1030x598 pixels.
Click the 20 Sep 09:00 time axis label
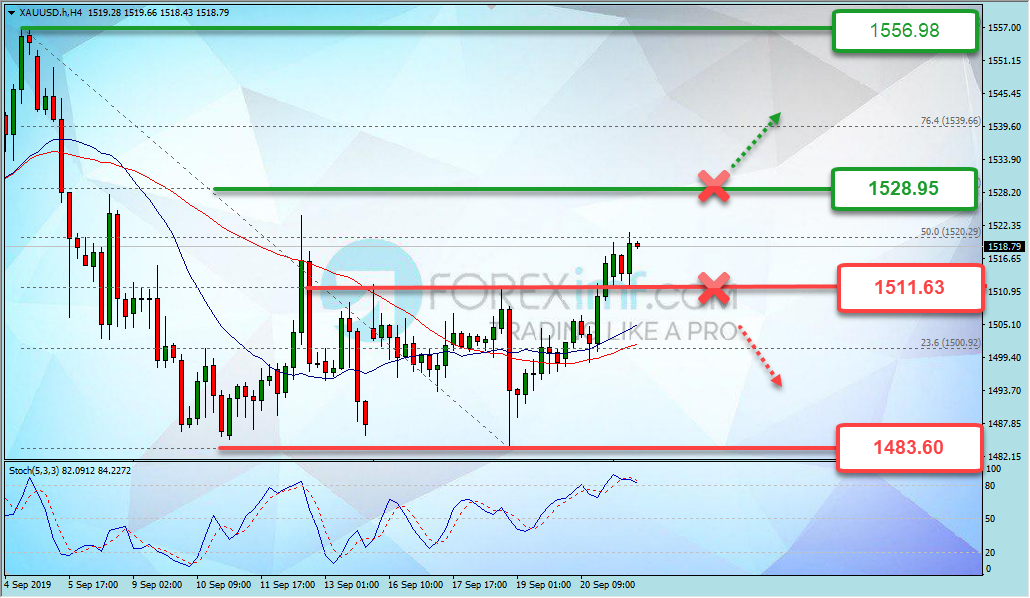(x=609, y=583)
